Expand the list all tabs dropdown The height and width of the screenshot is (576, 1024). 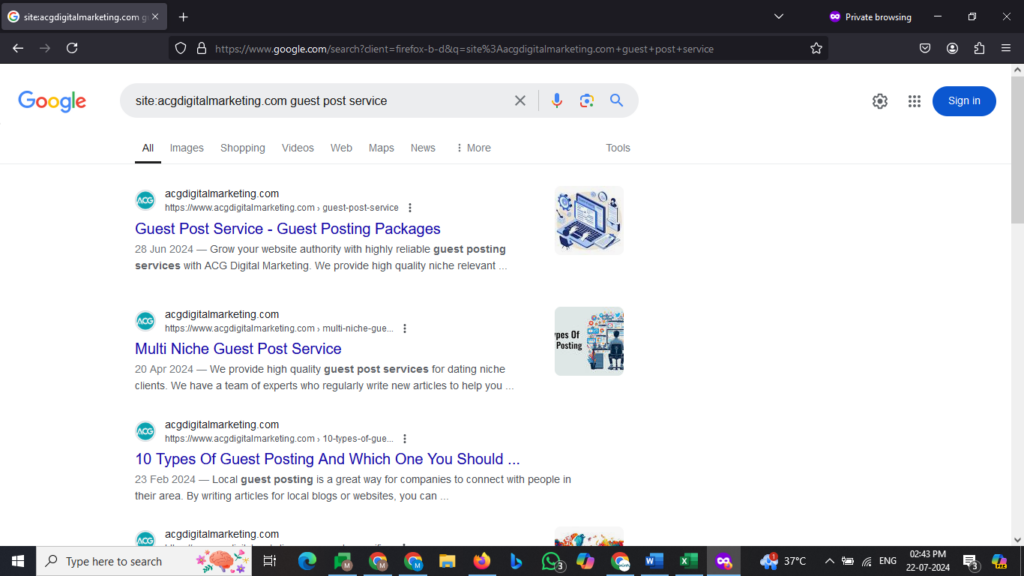[778, 17]
